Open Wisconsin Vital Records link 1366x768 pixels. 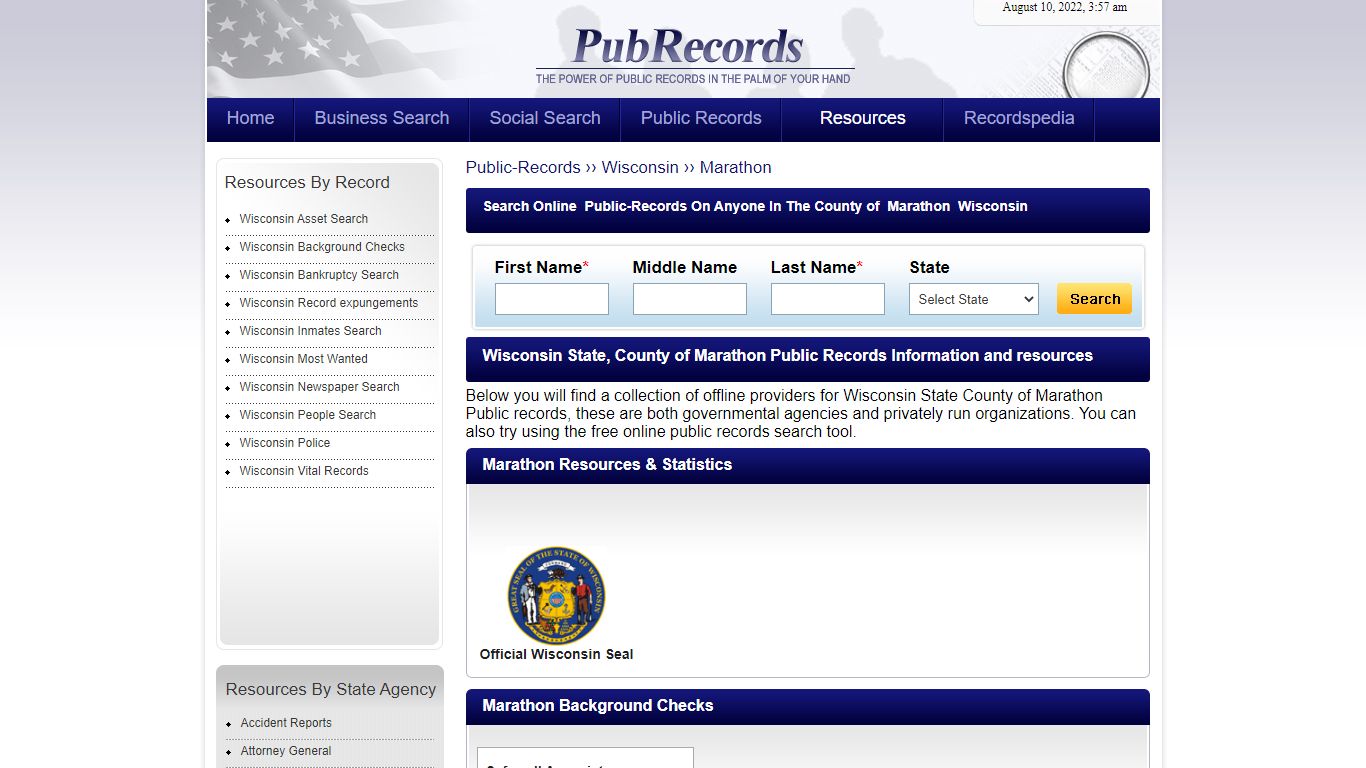point(304,471)
